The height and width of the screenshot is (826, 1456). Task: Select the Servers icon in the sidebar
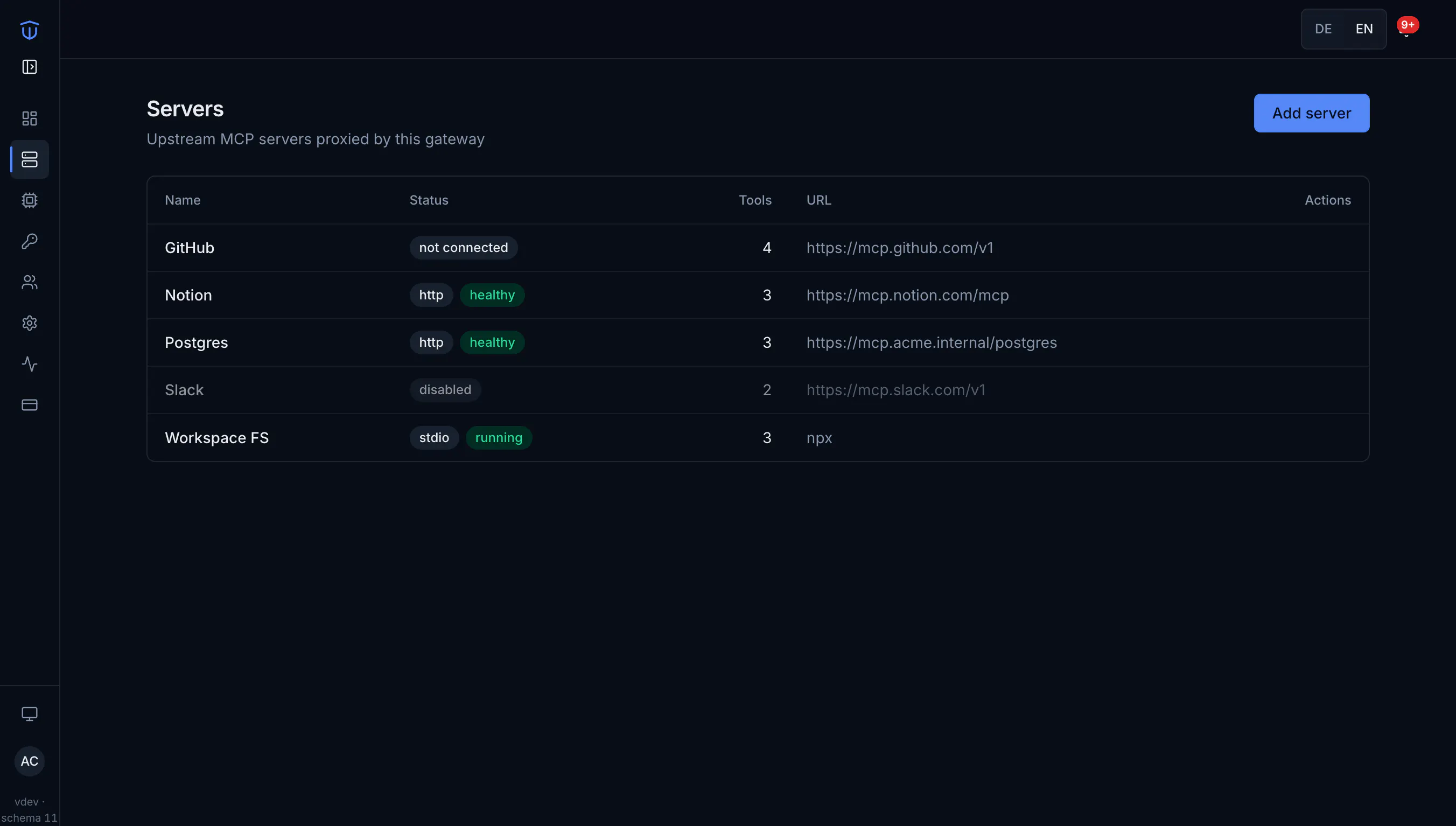[x=30, y=159]
